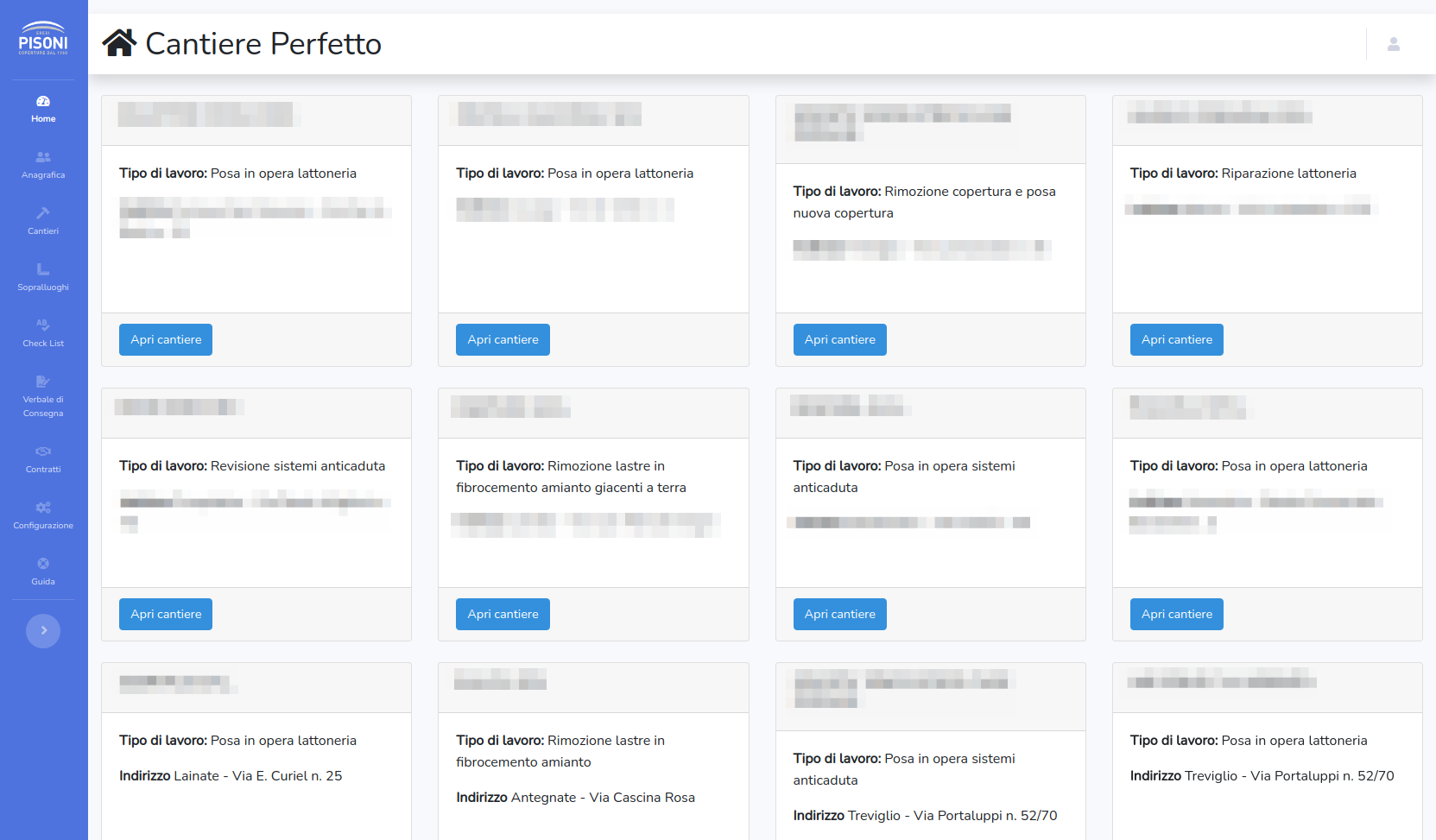Select the Lainate Via E. Curiel card
This screenshot has width=1436, height=840.
pos(256,775)
